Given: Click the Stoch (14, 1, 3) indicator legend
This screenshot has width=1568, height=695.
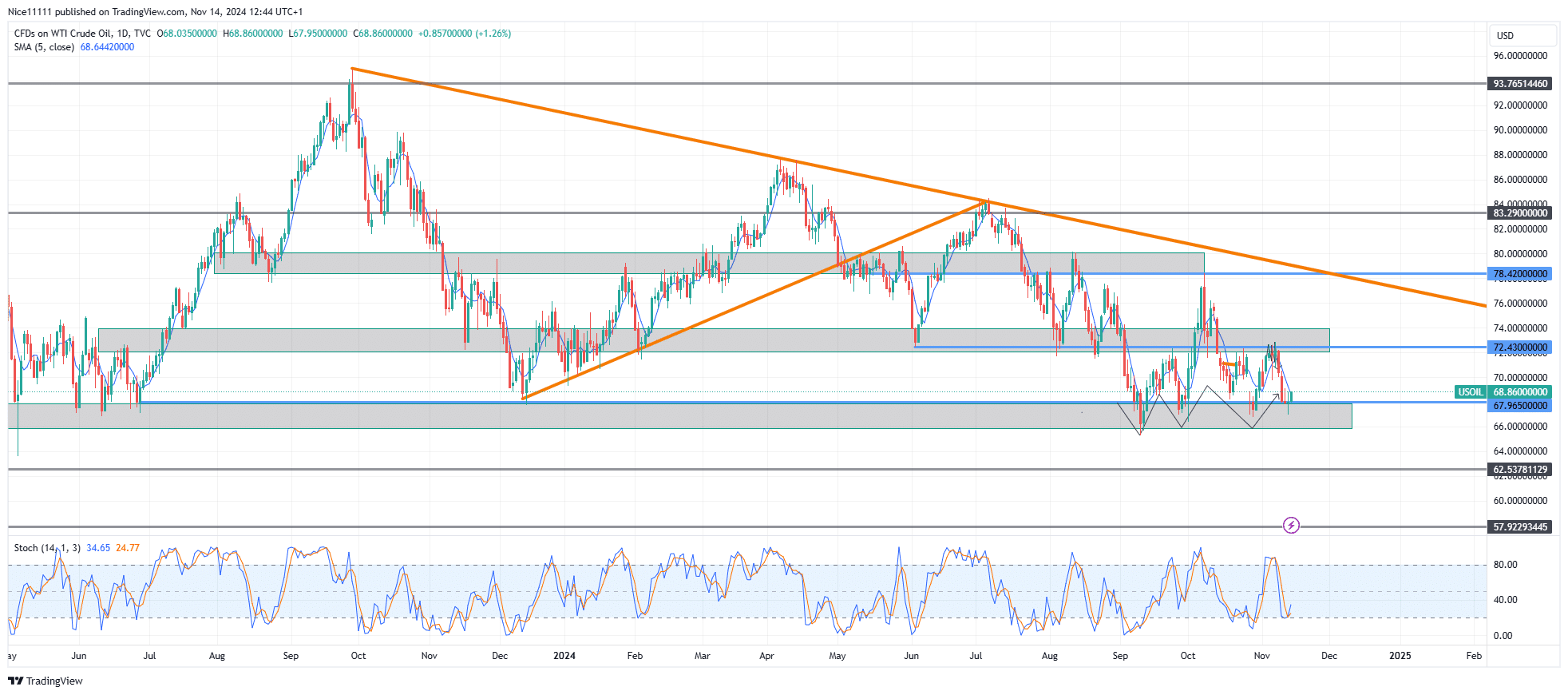Looking at the screenshot, I should tap(47, 548).
